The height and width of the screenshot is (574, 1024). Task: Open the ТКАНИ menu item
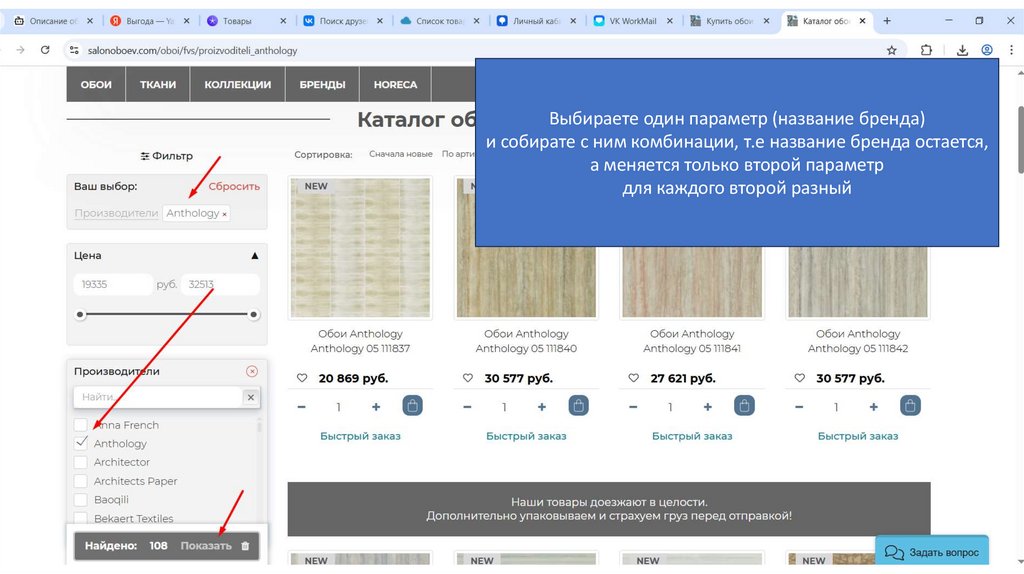coord(157,84)
